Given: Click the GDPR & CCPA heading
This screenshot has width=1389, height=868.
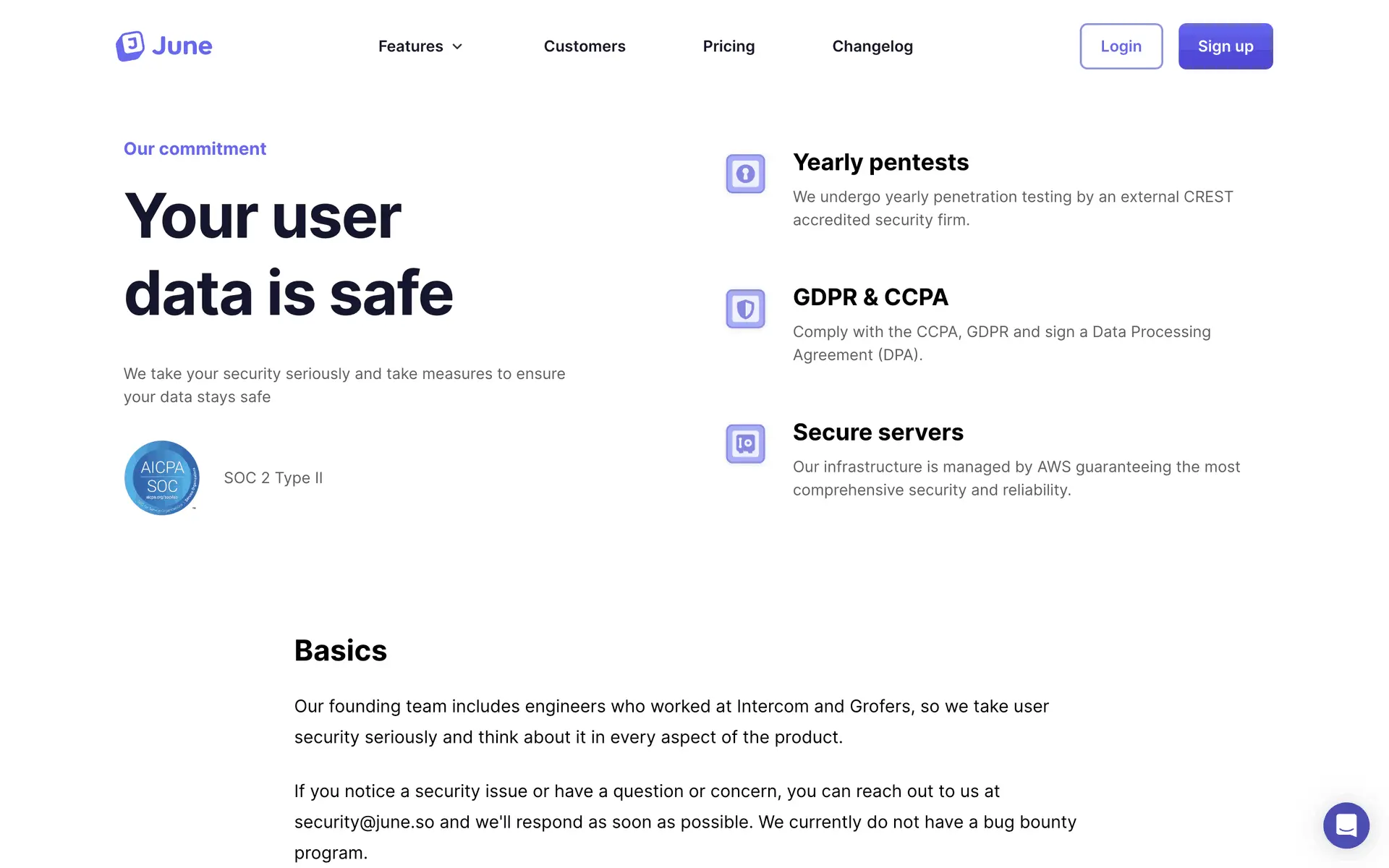Looking at the screenshot, I should pyautogui.click(x=870, y=297).
